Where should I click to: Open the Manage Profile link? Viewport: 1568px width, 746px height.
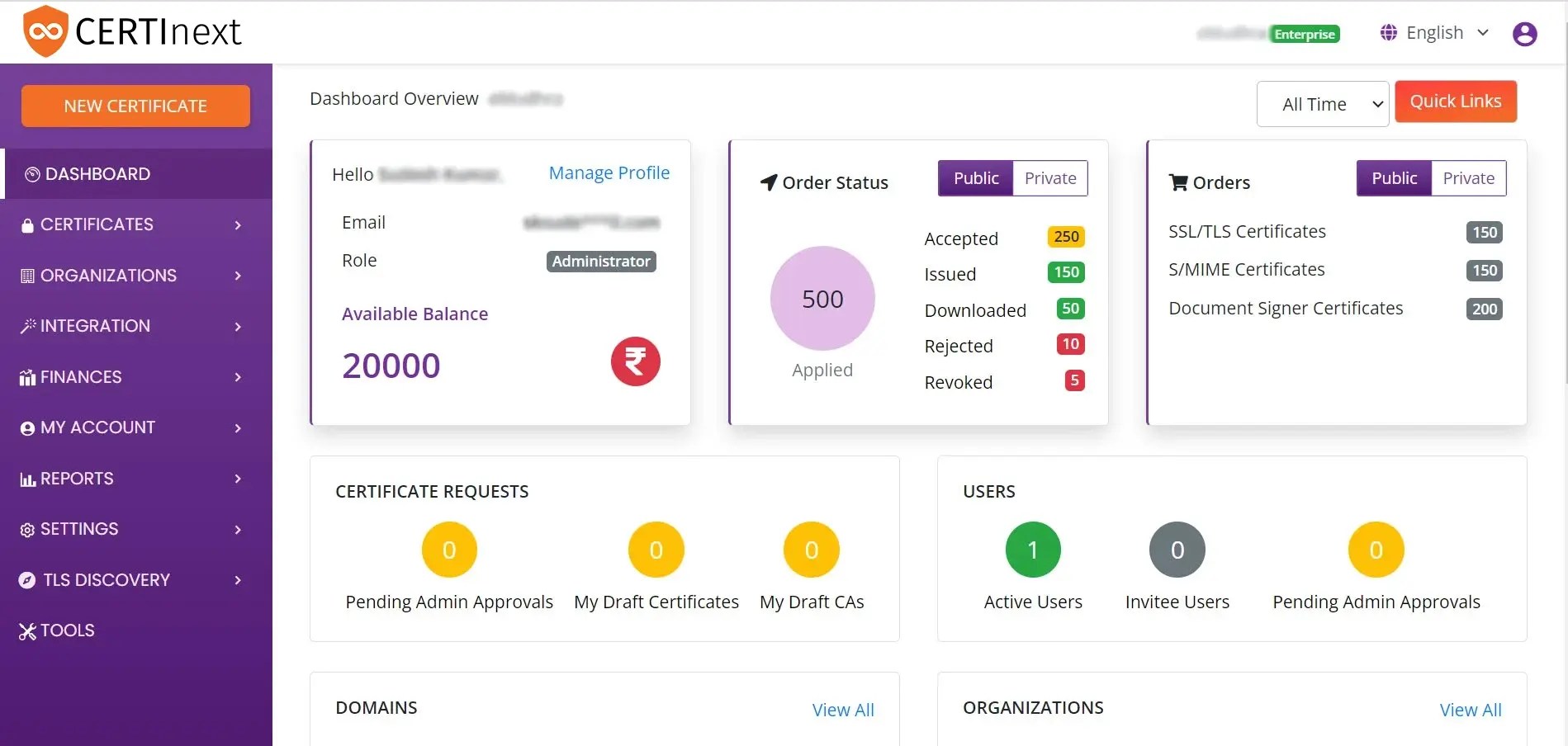click(609, 173)
